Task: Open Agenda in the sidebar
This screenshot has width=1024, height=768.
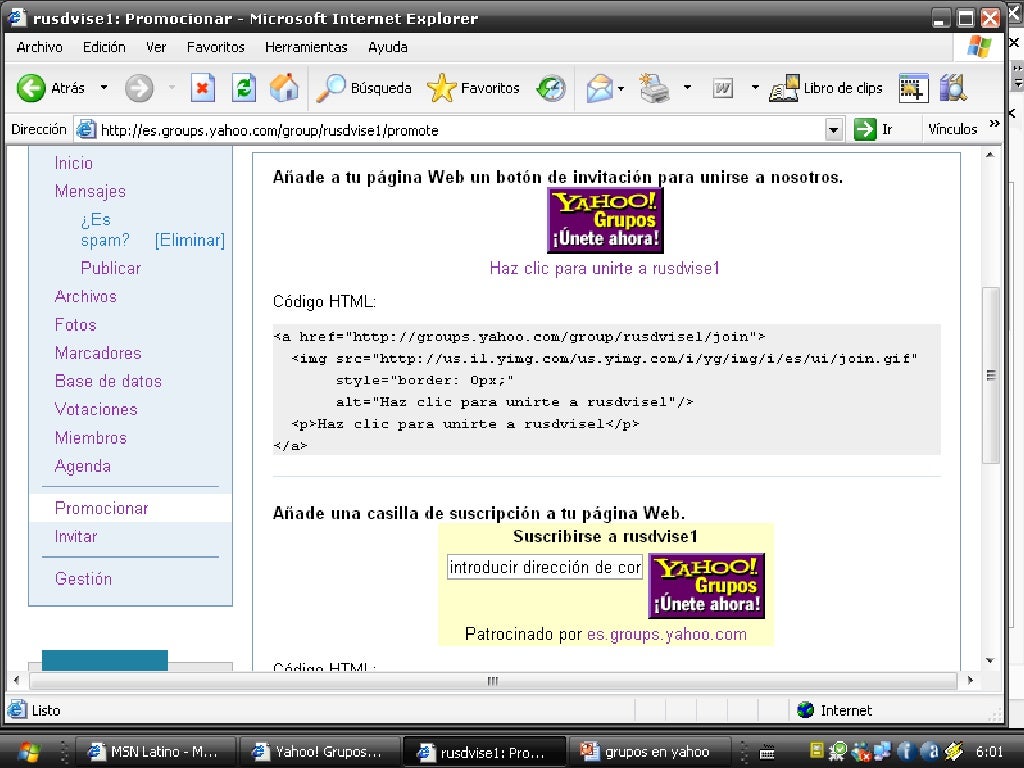Action: [83, 466]
